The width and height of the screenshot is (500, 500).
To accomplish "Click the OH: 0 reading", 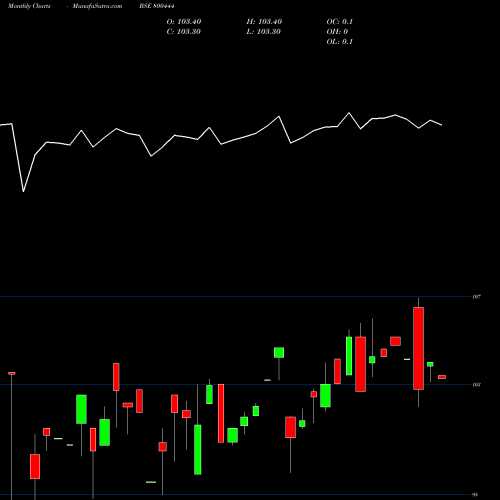I will 337,32.
